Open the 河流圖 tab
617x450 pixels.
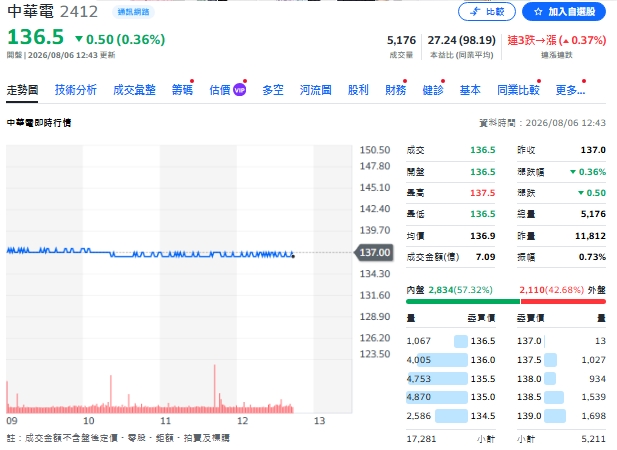click(315, 90)
